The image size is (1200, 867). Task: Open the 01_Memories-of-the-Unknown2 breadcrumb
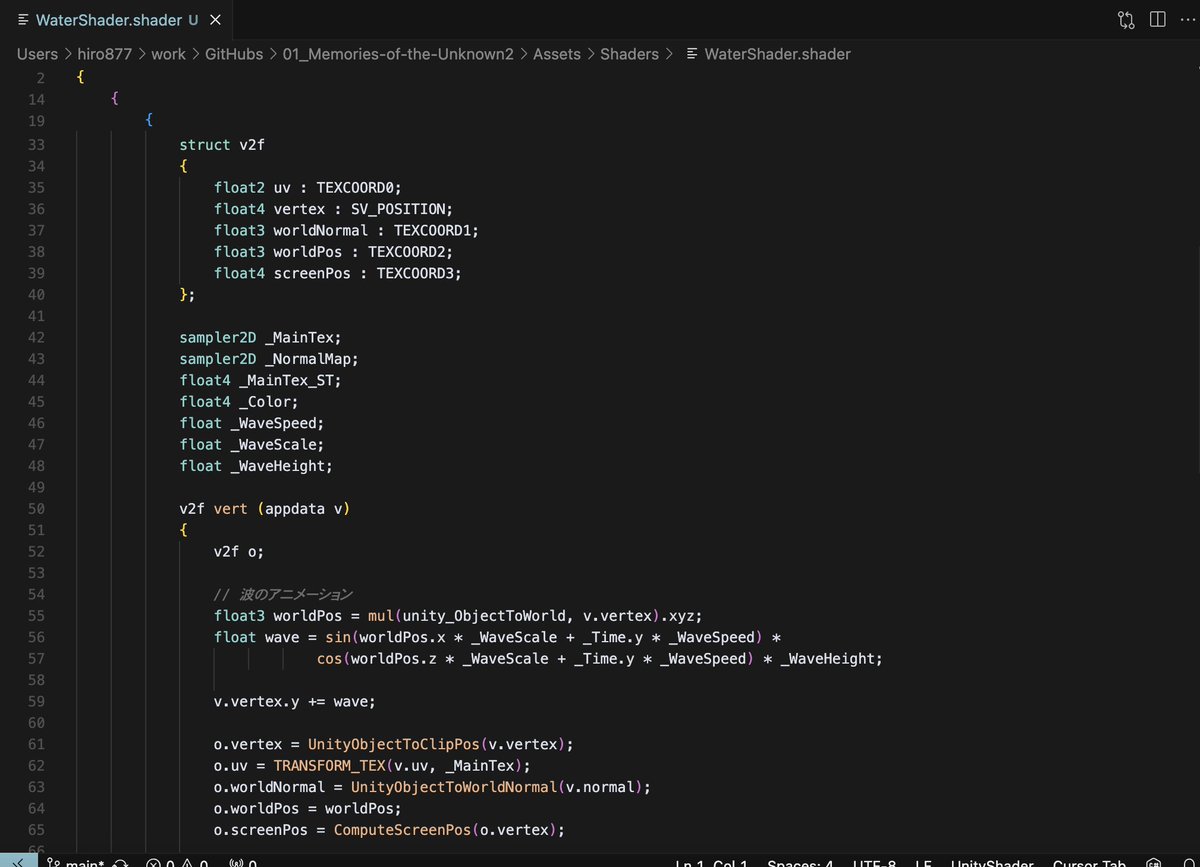[397, 54]
